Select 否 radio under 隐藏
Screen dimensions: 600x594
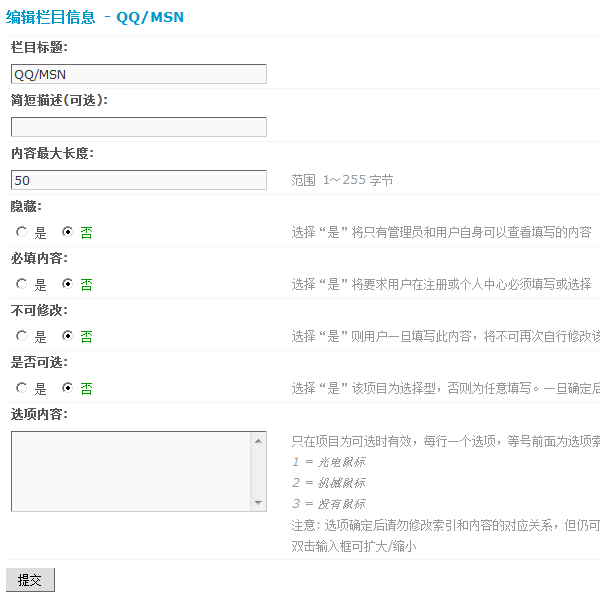(67, 232)
